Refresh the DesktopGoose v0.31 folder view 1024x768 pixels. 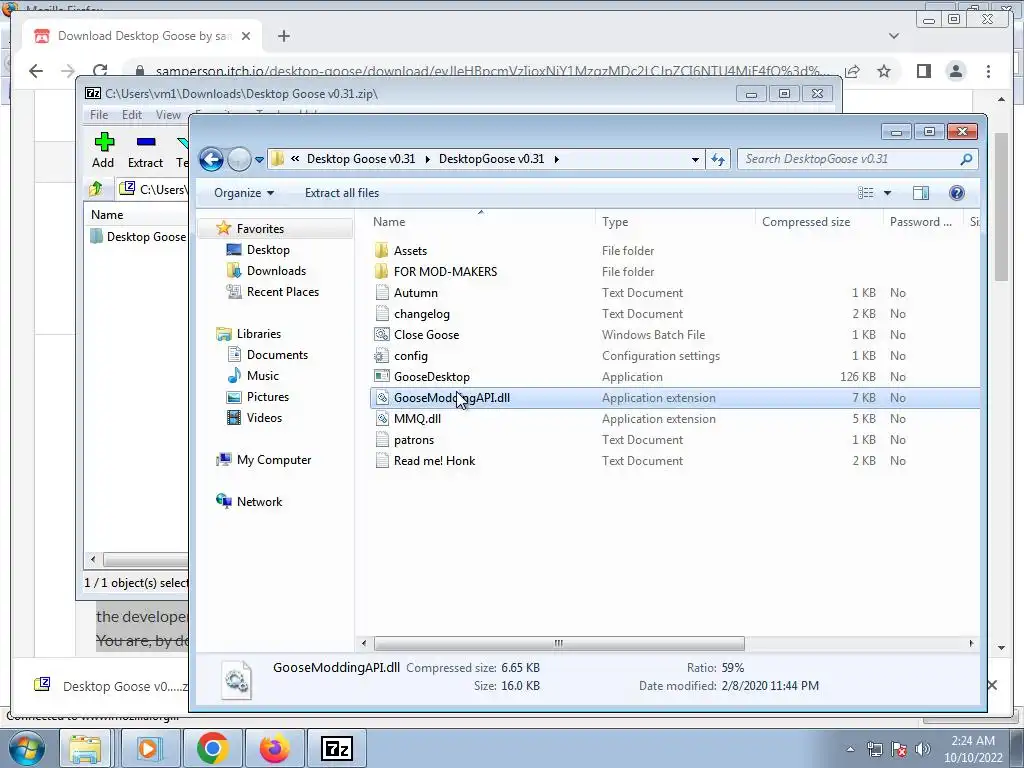(x=718, y=159)
